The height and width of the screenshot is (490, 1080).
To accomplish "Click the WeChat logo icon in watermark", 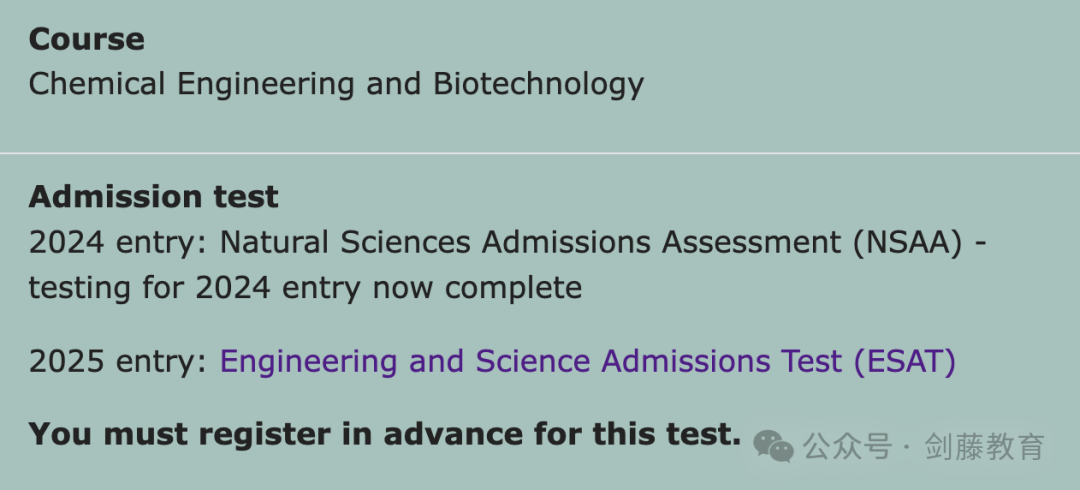I will click(773, 447).
